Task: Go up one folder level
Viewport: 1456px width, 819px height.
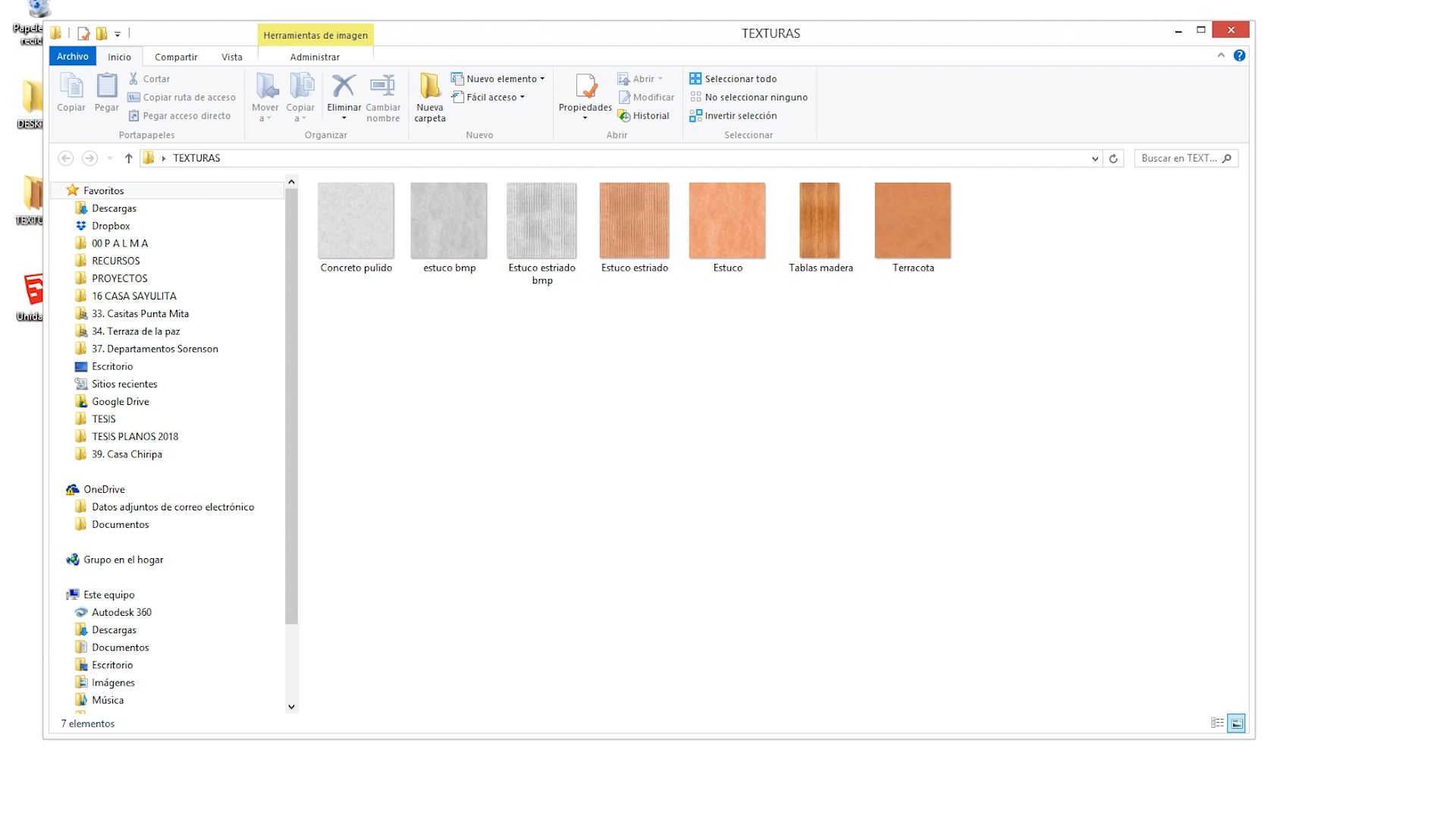Action: 128,158
